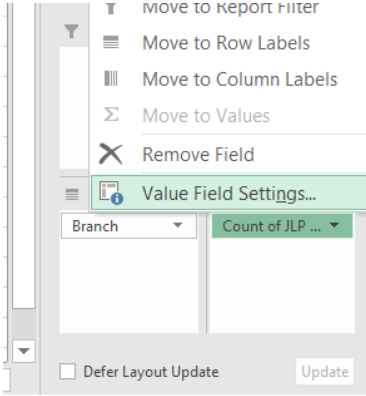Click the X icon for Remove Field
The image size is (366, 396).
[111, 154]
